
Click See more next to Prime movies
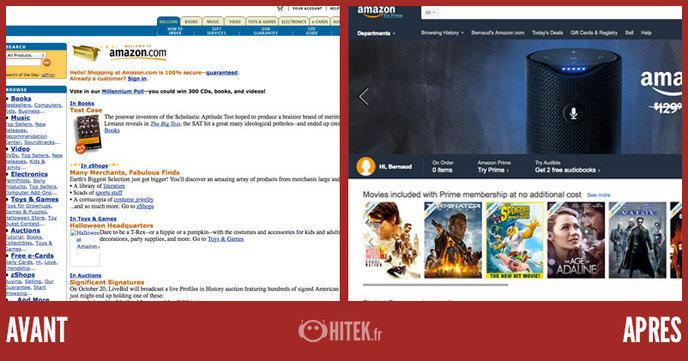click(599, 195)
